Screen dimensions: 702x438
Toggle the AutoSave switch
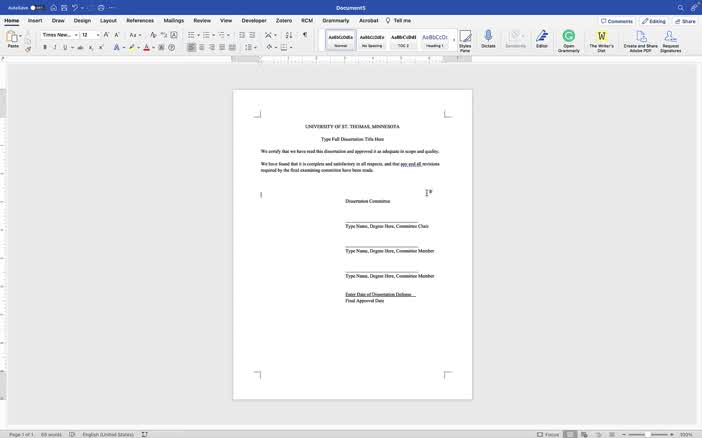click(x=37, y=8)
